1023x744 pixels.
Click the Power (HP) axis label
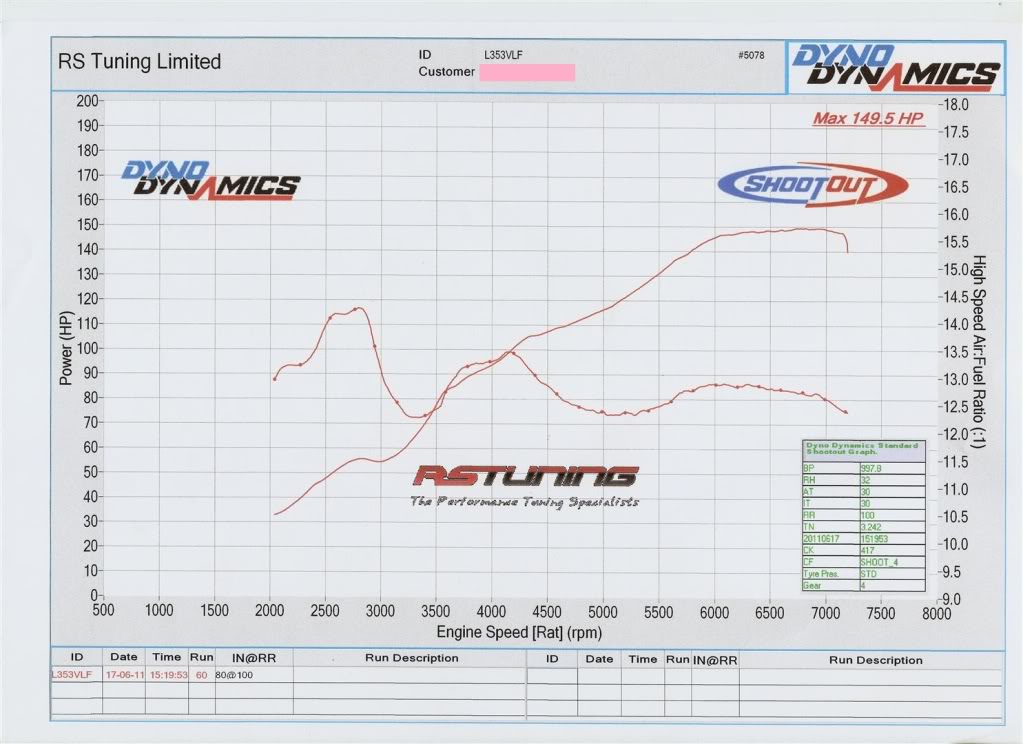click(67, 346)
